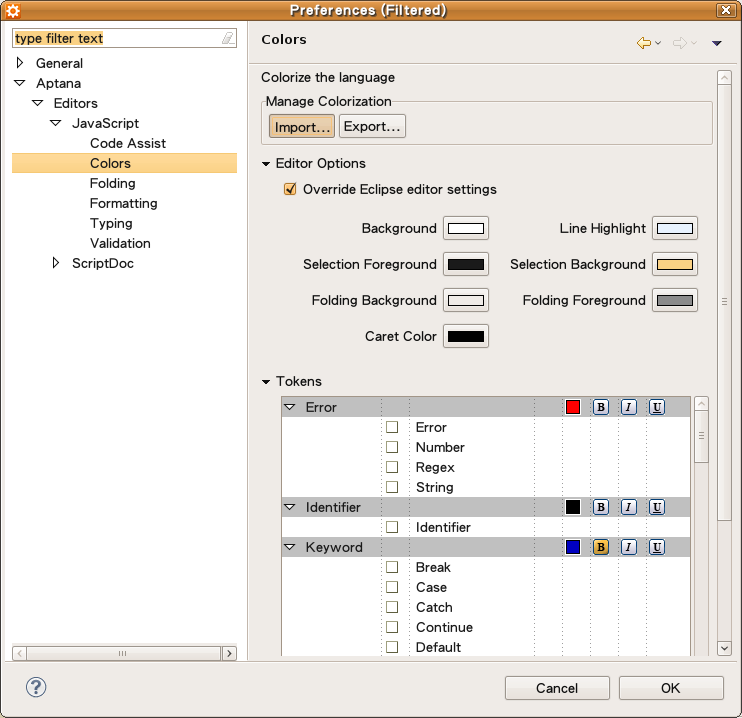The image size is (742, 718).
Task: Click Tokens list scrollbar up arrow
Action: pyautogui.click(x=701, y=404)
